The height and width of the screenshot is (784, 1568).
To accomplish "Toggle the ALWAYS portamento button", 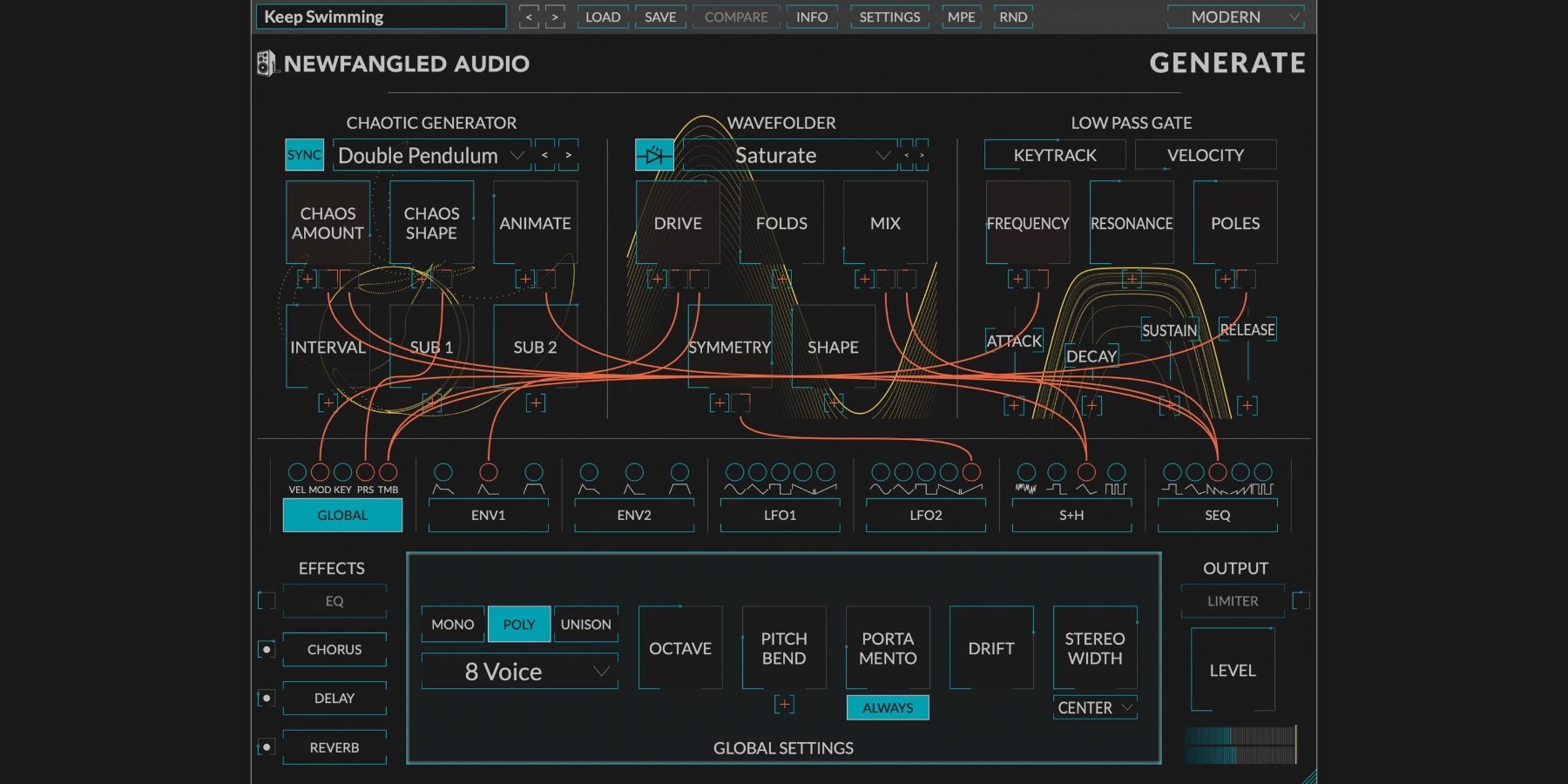I will [888, 707].
